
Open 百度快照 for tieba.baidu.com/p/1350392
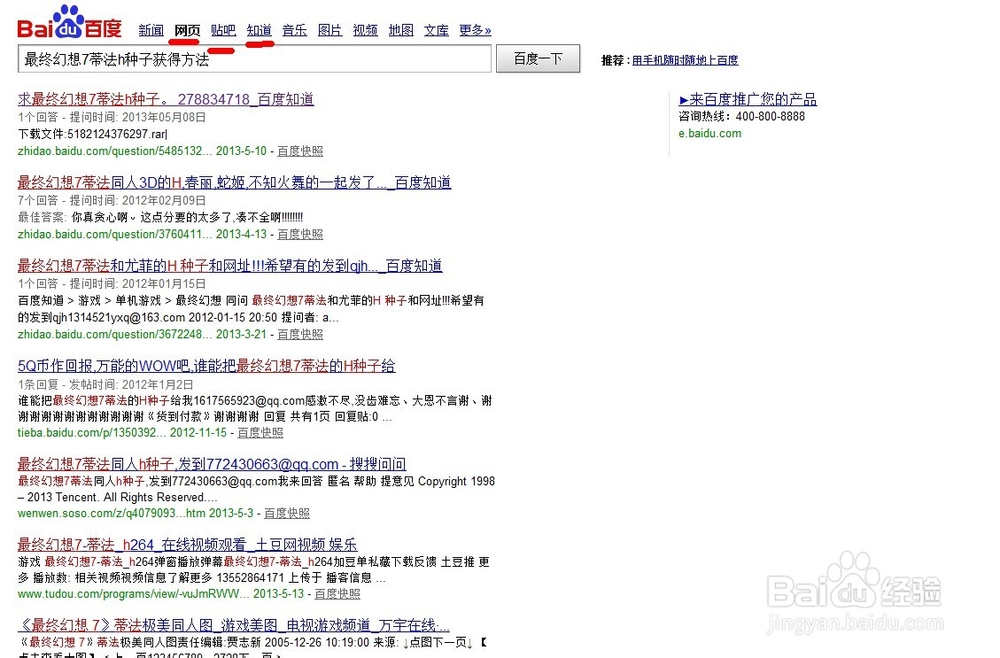pos(260,432)
